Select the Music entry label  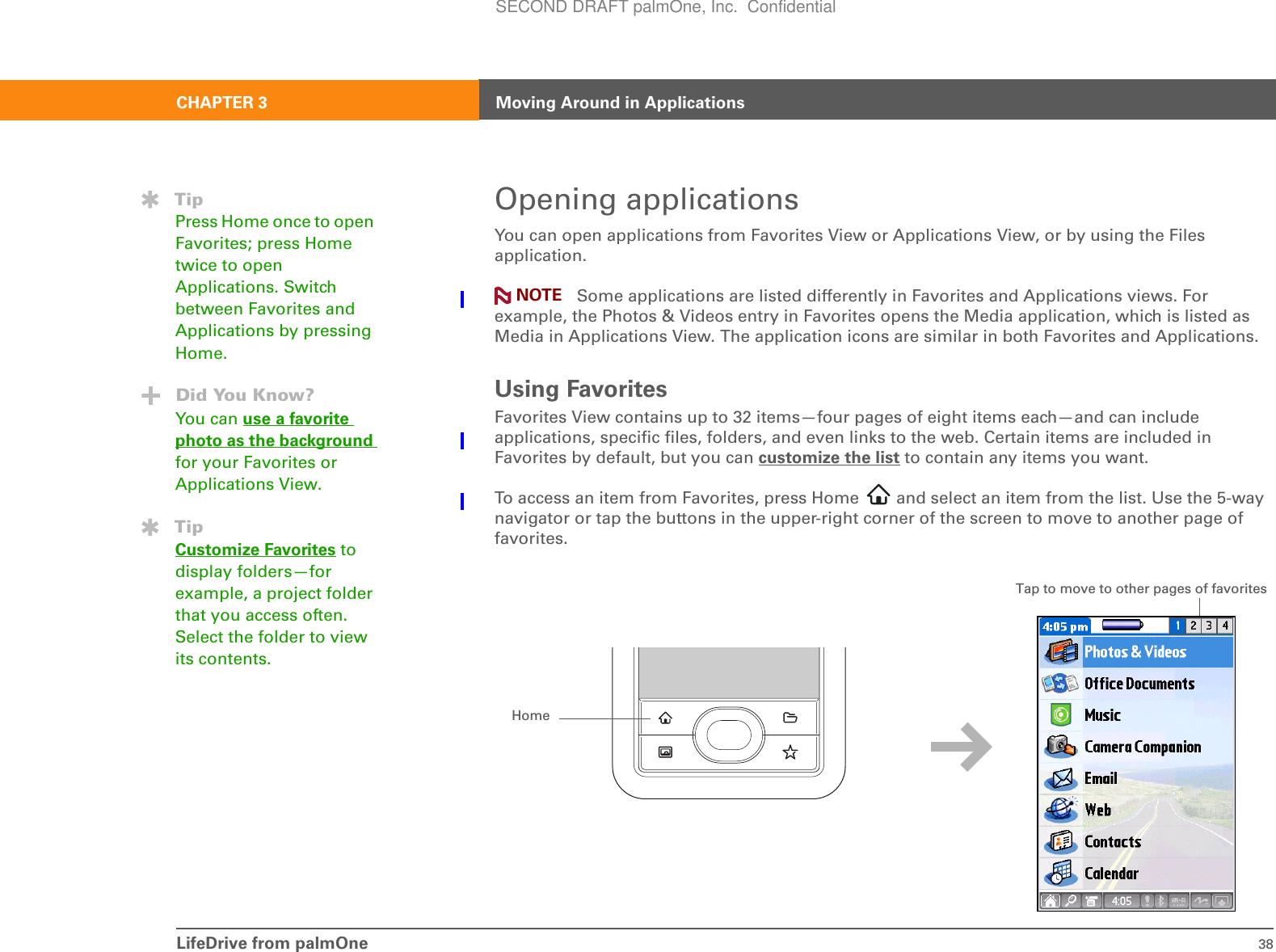(x=1102, y=714)
